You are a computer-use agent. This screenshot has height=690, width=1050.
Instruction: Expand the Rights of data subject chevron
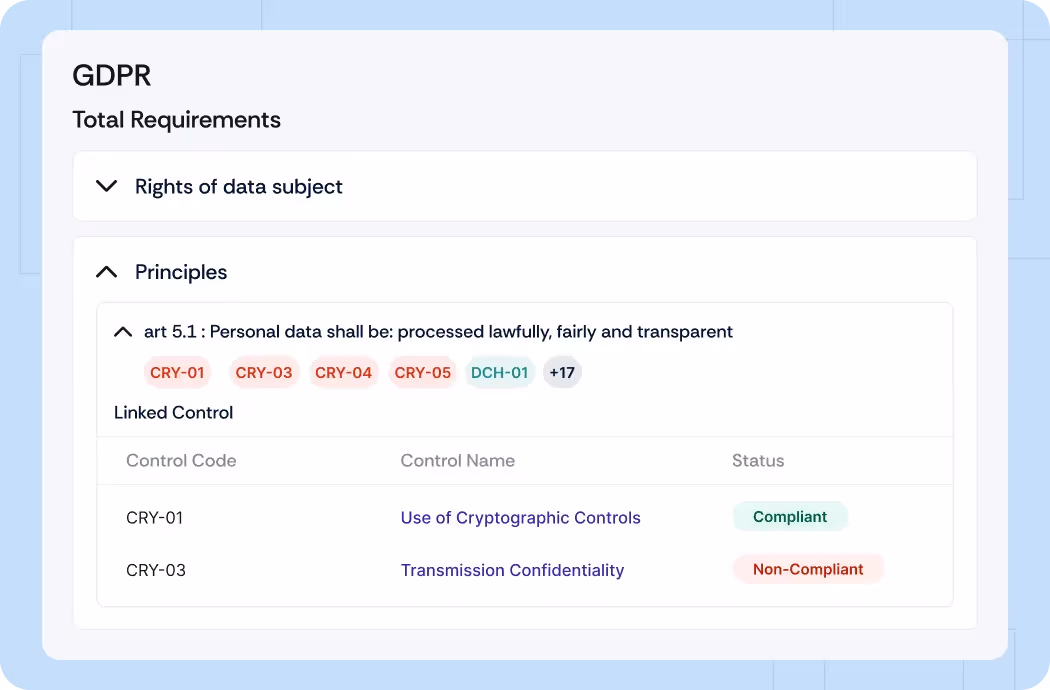pos(107,186)
